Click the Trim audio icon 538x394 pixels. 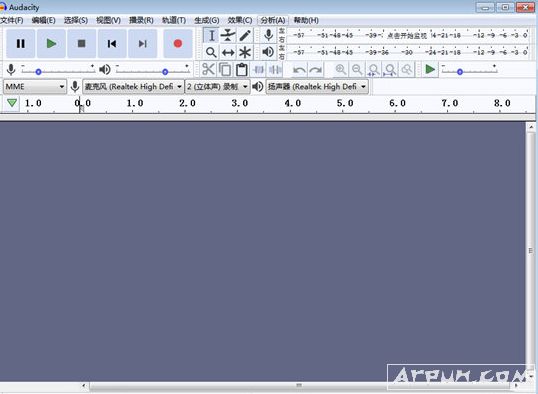pyautogui.click(x=258, y=70)
